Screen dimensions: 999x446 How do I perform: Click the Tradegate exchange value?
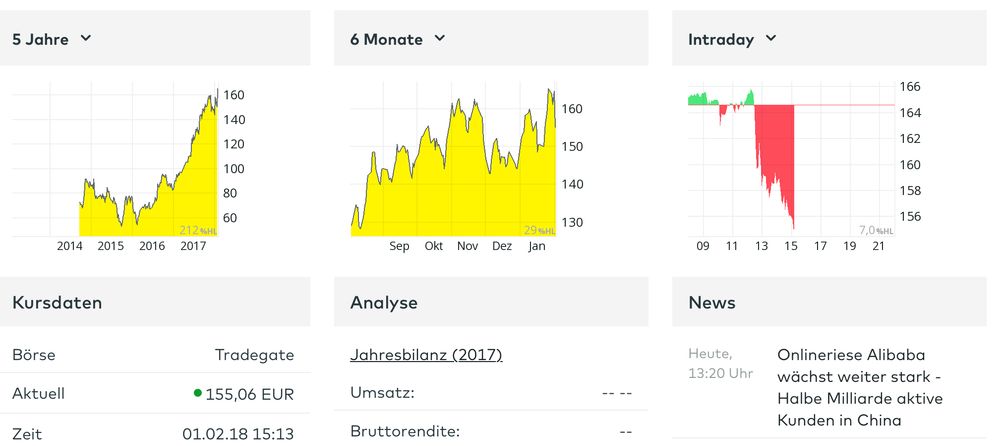pos(254,355)
